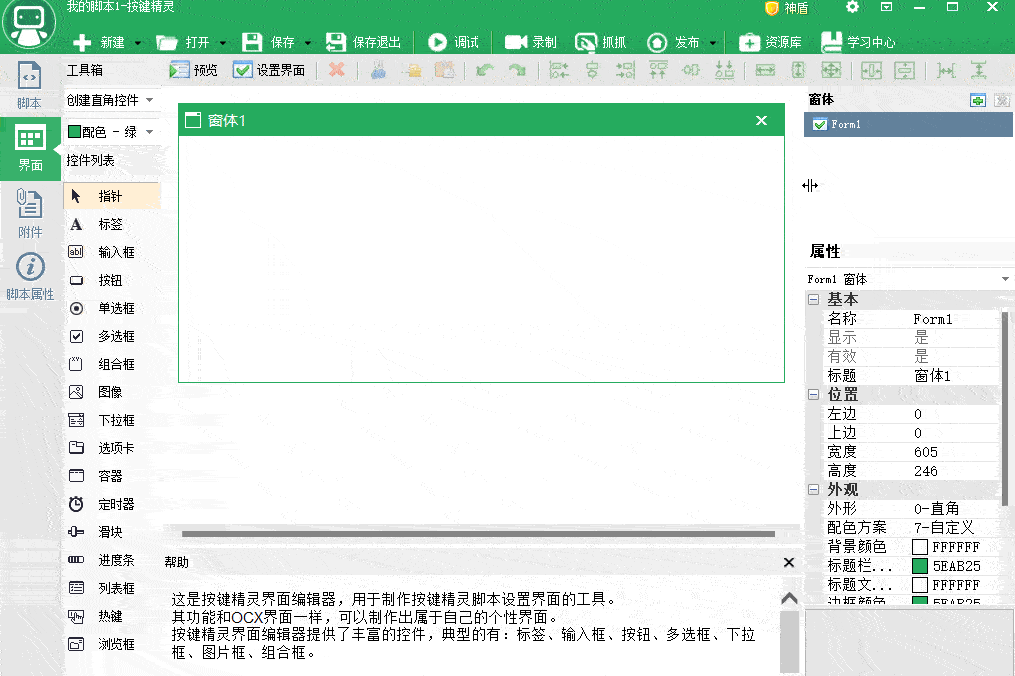Choose the 定时器 timer control
This screenshot has width=1015, height=676.
pos(111,504)
